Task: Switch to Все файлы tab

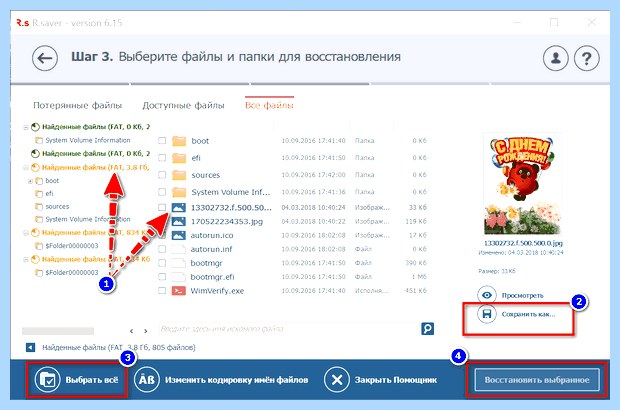Action: 269,105
